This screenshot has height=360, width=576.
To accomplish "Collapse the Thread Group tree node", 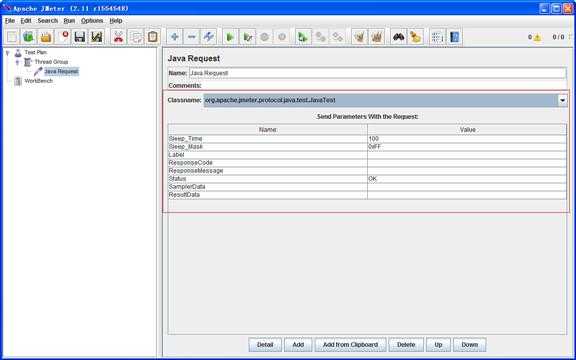I will pyautogui.click(x=17, y=62).
